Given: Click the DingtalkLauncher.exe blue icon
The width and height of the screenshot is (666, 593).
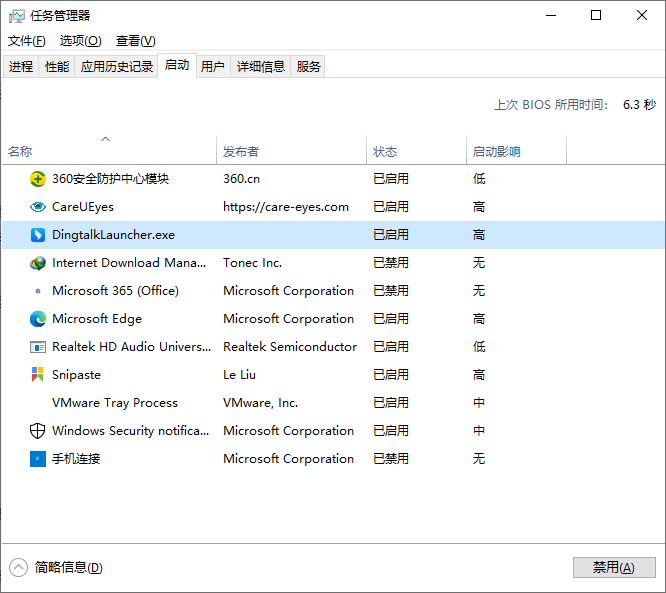Looking at the screenshot, I should tap(38, 235).
